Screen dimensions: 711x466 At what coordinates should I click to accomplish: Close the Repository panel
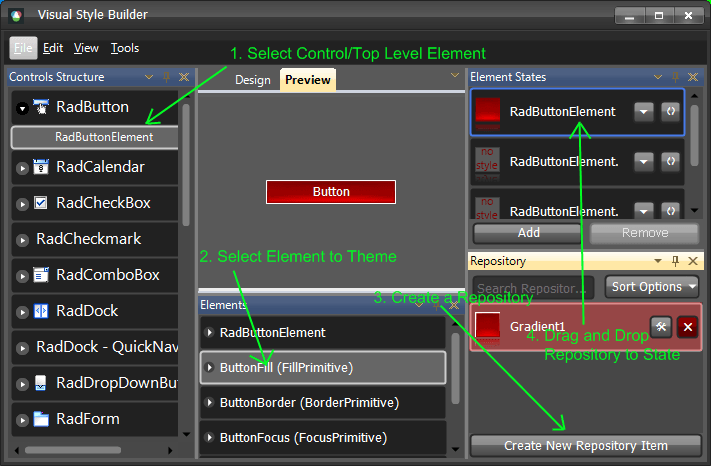click(x=693, y=261)
